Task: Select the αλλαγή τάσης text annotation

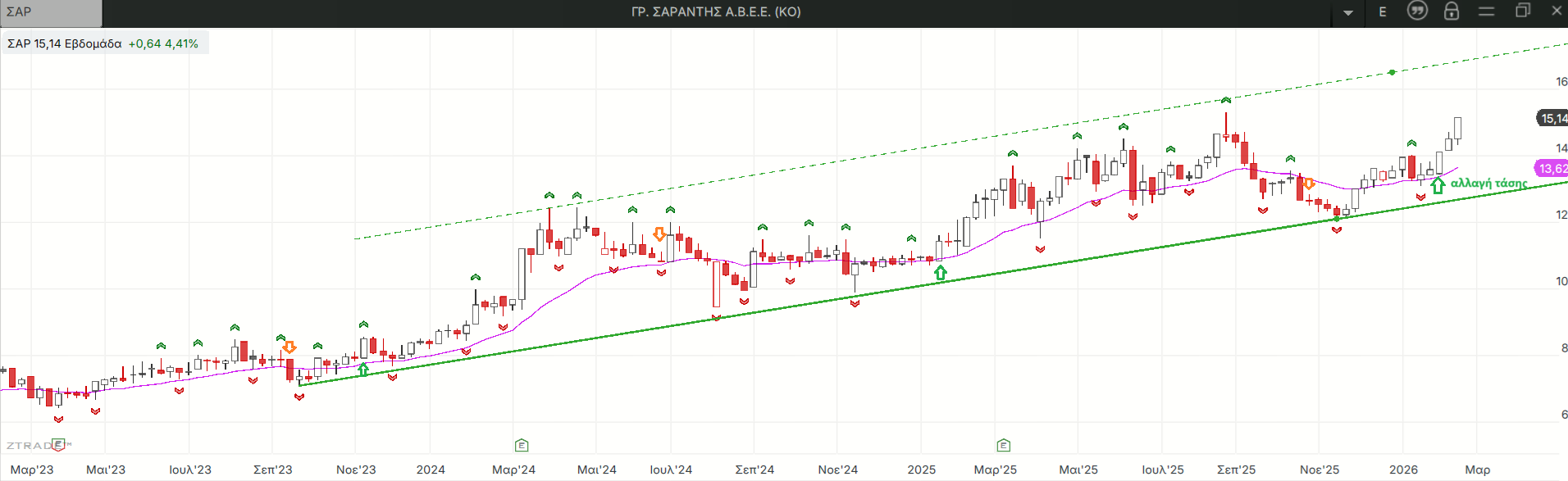Action: pos(1488,183)
